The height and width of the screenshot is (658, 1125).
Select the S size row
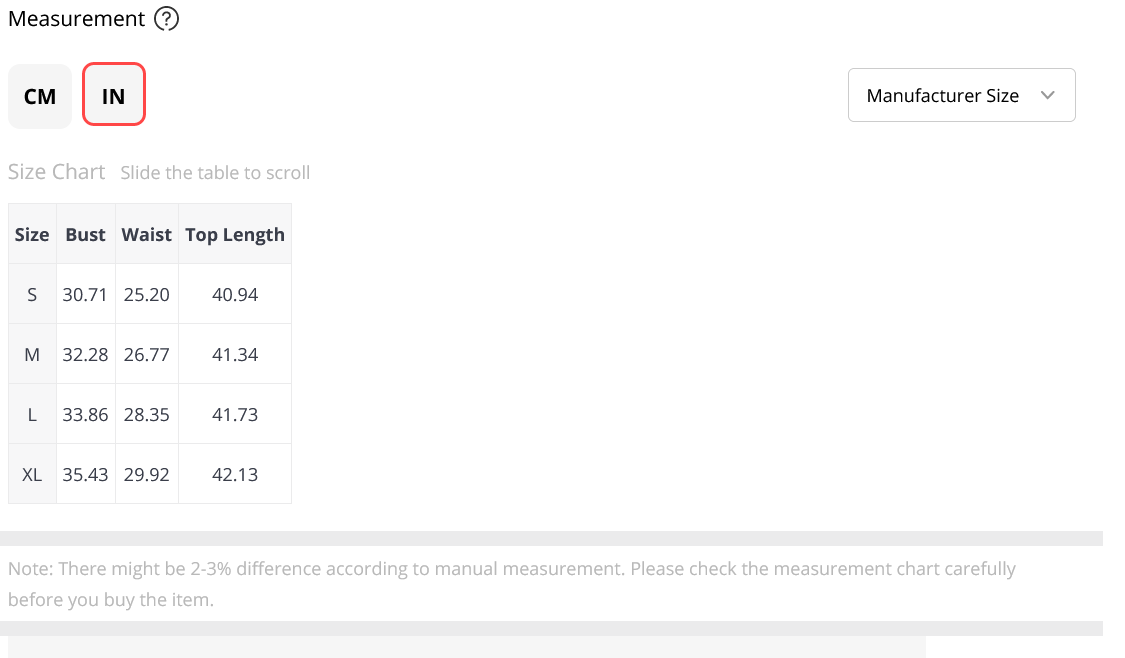tap(150, 294)
